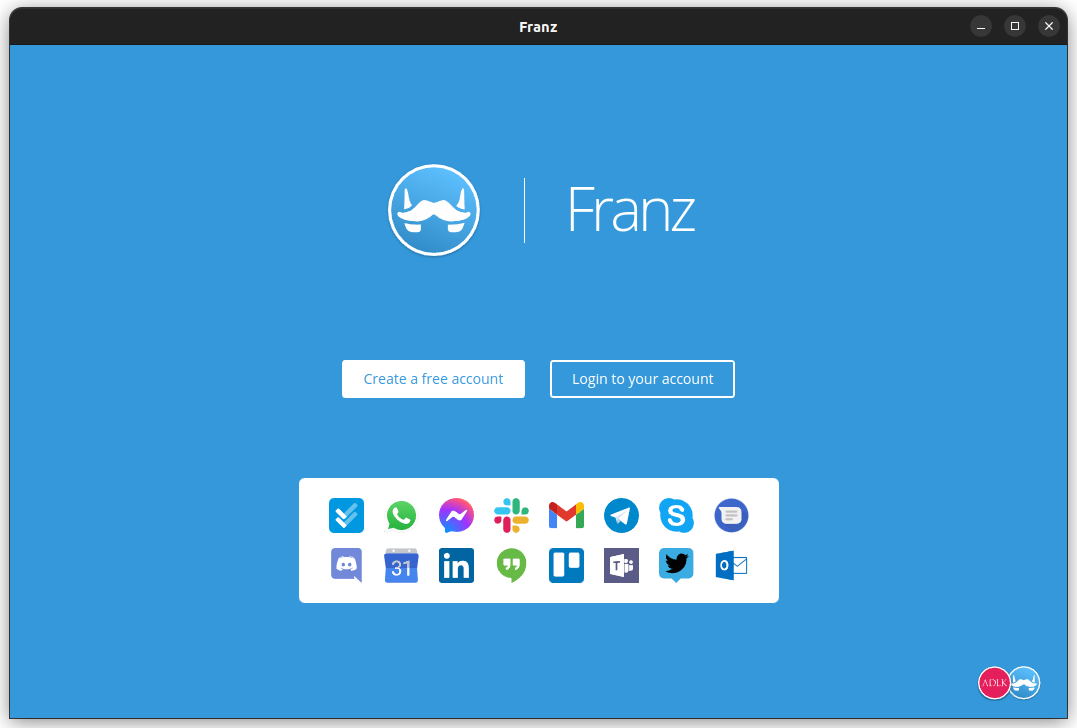Click the Twitter service icon
The image size is (1077, 728).
pos(676,565)
